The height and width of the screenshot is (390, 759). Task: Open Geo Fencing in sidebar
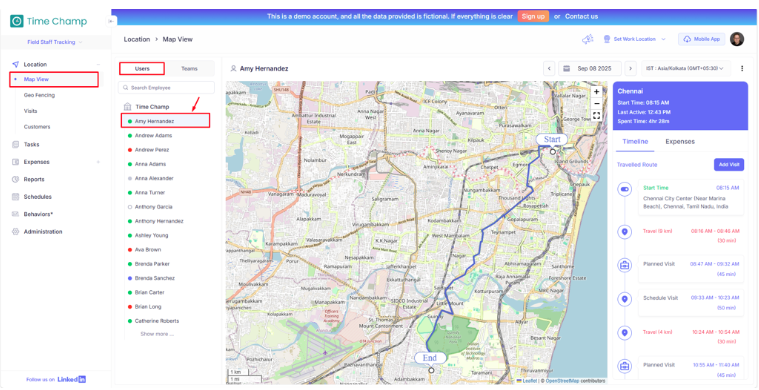pyautogui.click(x=39, y=95)
